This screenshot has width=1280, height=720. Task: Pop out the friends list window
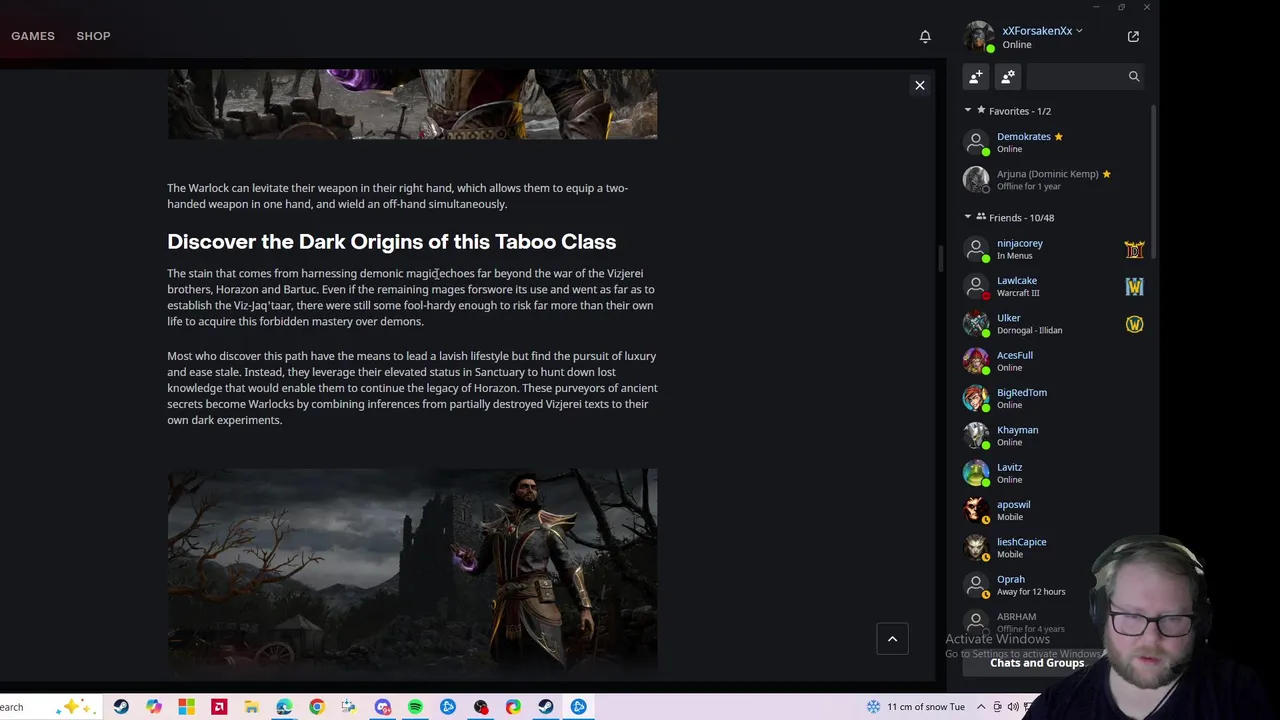1133,37
